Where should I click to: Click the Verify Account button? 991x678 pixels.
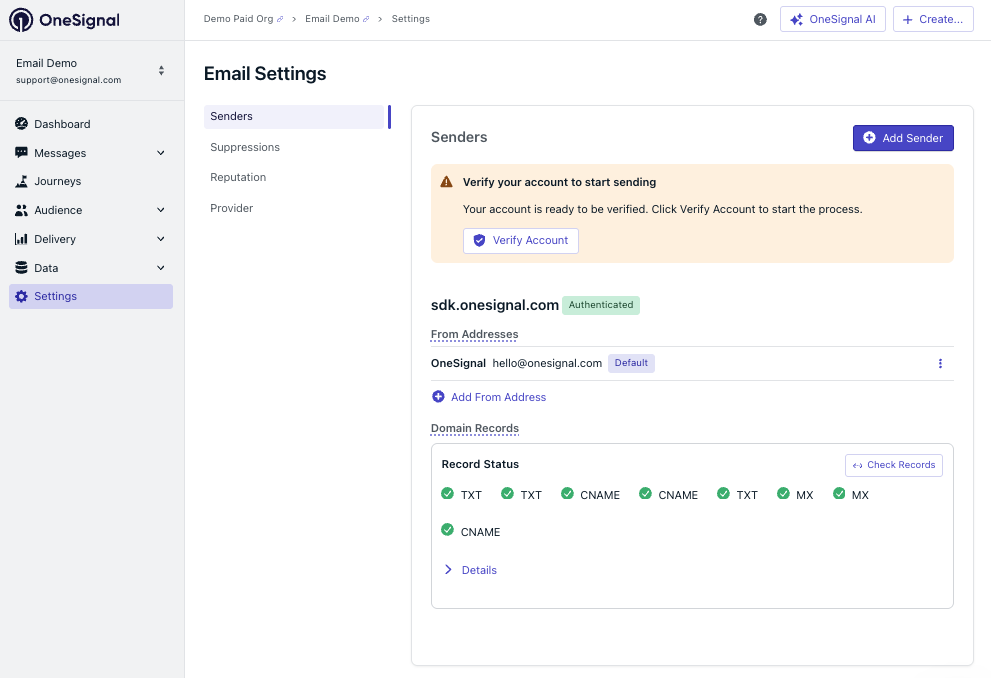521,241
